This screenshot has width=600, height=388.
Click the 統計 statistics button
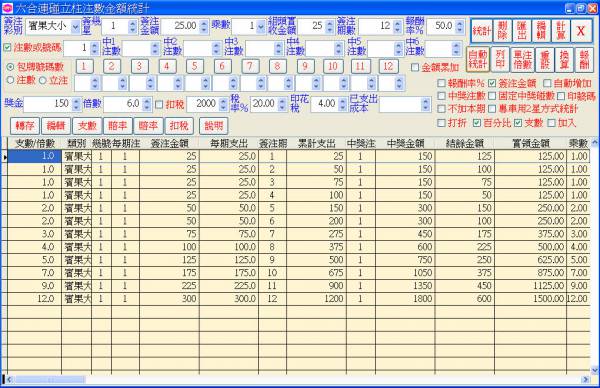click(481, 31)
